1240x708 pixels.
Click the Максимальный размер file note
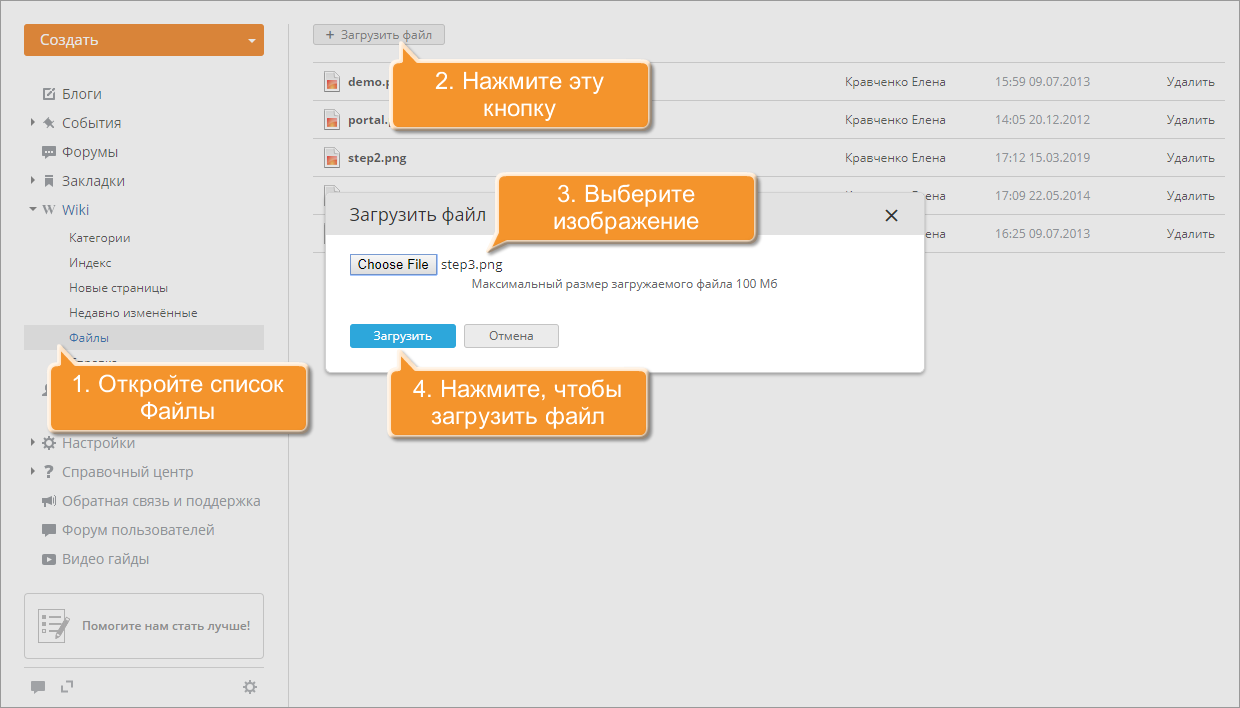pos(625,284)
